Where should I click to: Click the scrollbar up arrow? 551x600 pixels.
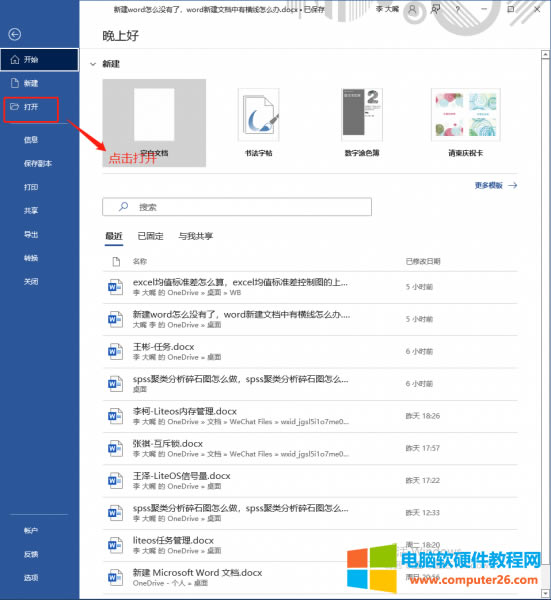[546, 55]
